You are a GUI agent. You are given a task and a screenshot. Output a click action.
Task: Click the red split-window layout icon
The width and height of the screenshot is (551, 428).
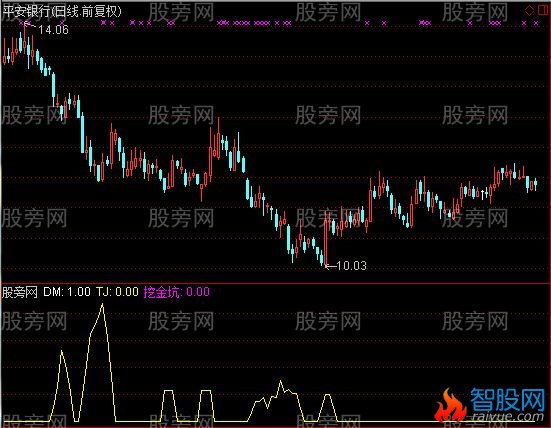tap(544, 10)
